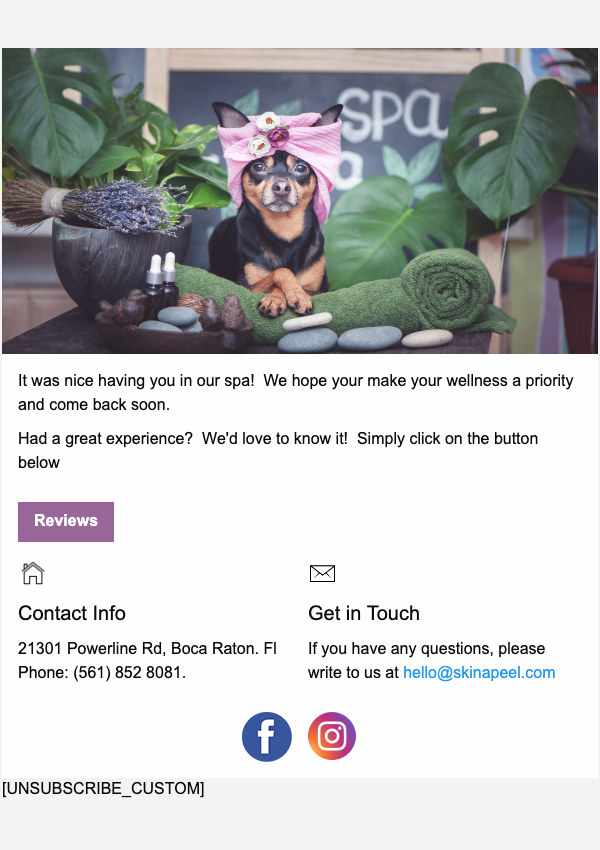Open the Facebook social icon

point(267,736)
